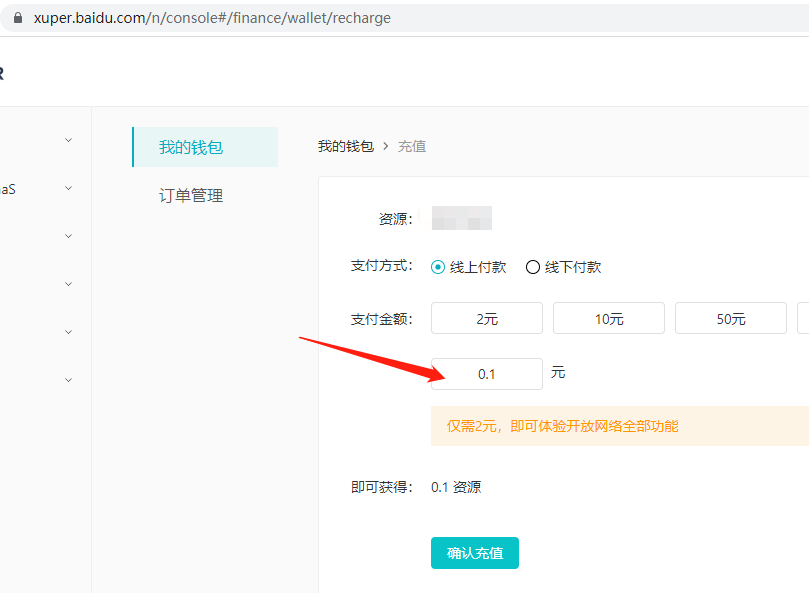Click the browser URL xuper.baidu.com address

tap(212, 18)
